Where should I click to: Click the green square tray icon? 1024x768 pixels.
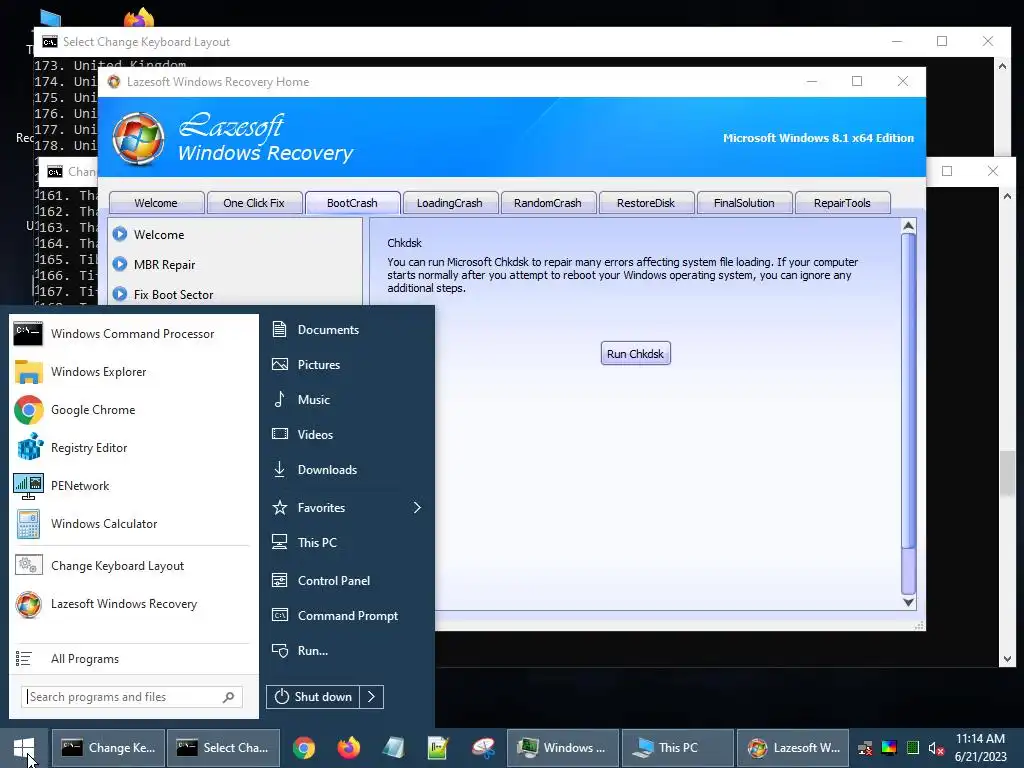coord(913,748)
